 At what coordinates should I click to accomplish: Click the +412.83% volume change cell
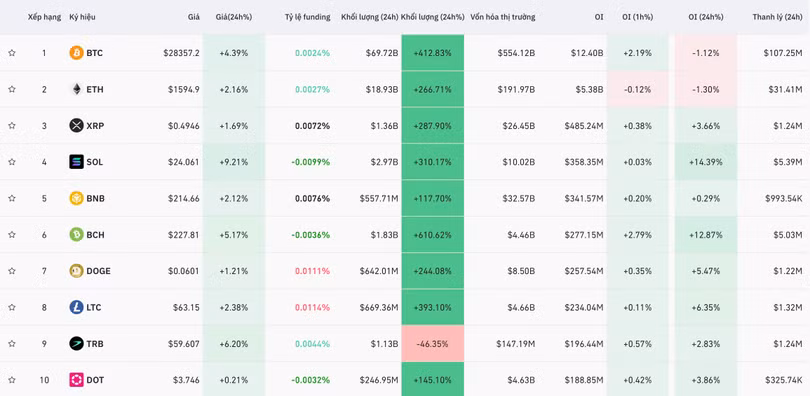point(432,53)
